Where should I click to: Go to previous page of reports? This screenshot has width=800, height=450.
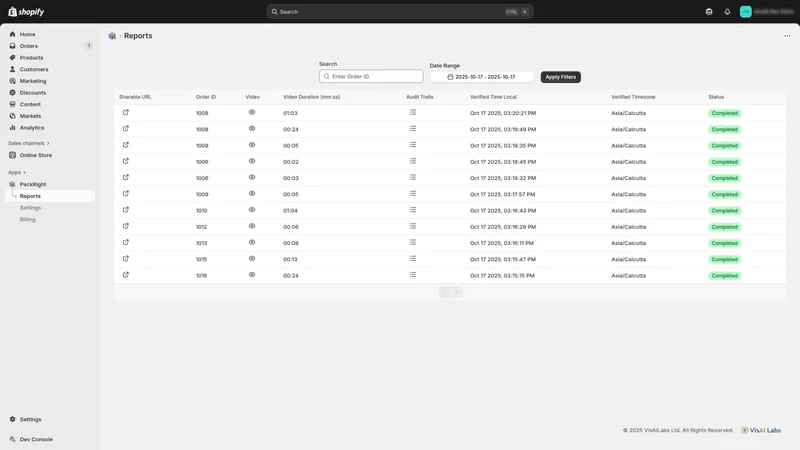coord(445,292)
